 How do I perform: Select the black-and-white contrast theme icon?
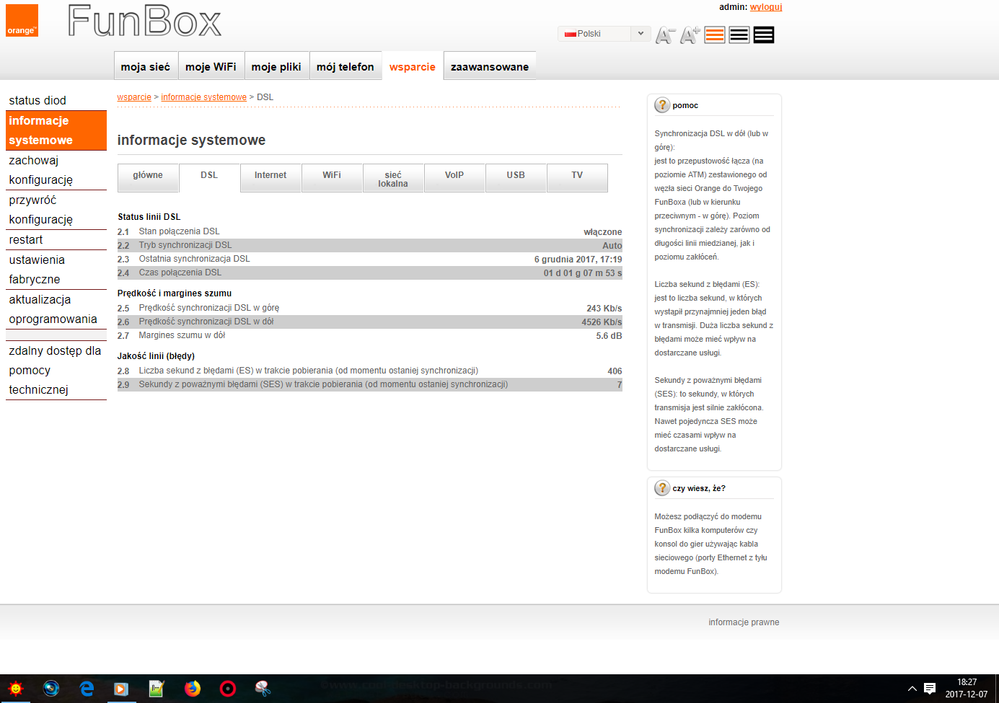pos(739,35)
